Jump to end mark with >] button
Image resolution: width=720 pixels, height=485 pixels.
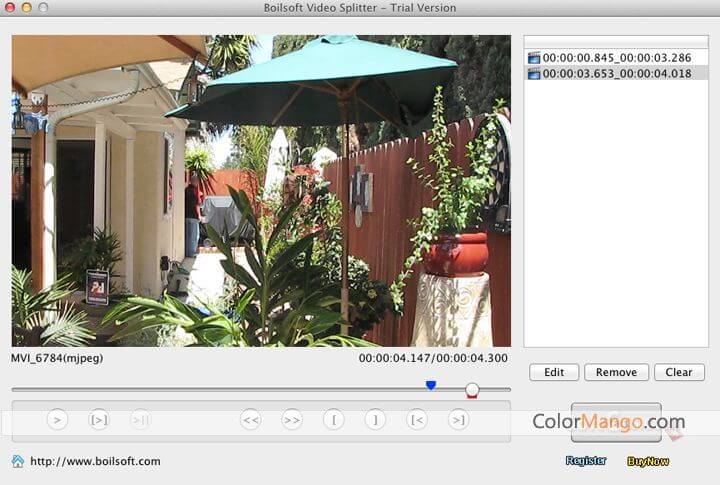(458, 420)
